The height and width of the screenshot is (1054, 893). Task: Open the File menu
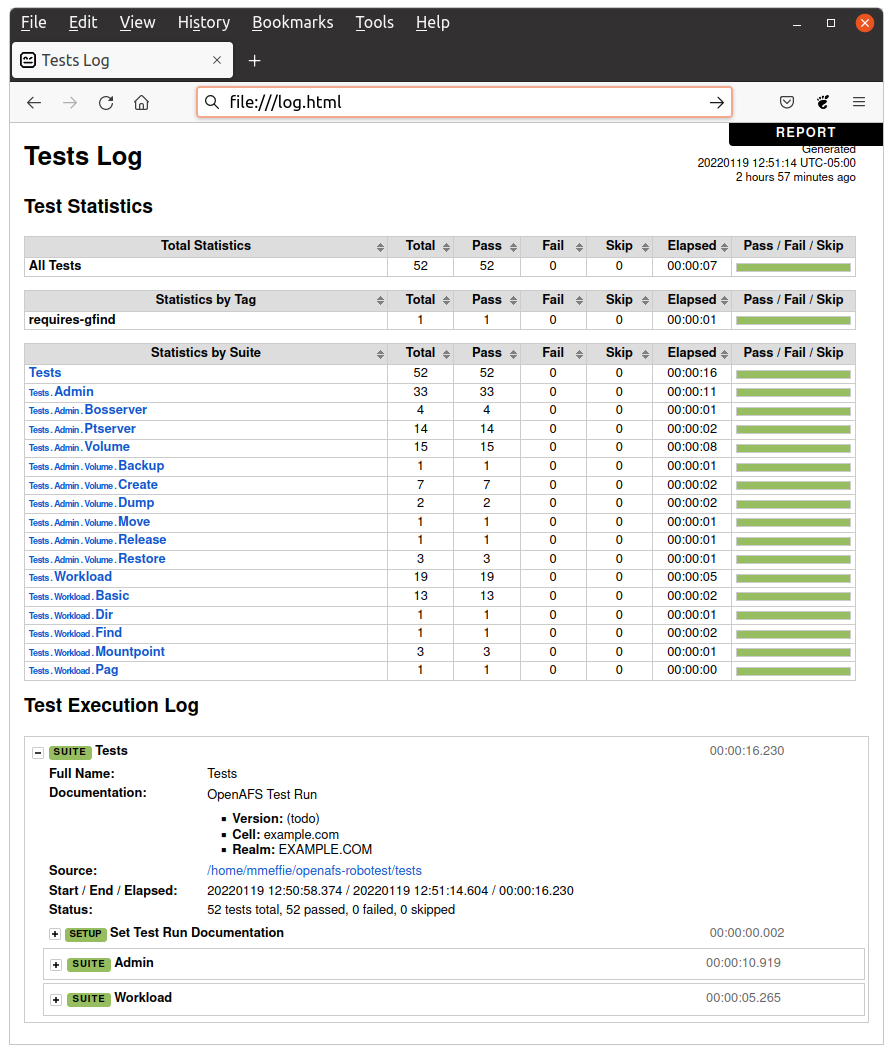tap(34, 22)
